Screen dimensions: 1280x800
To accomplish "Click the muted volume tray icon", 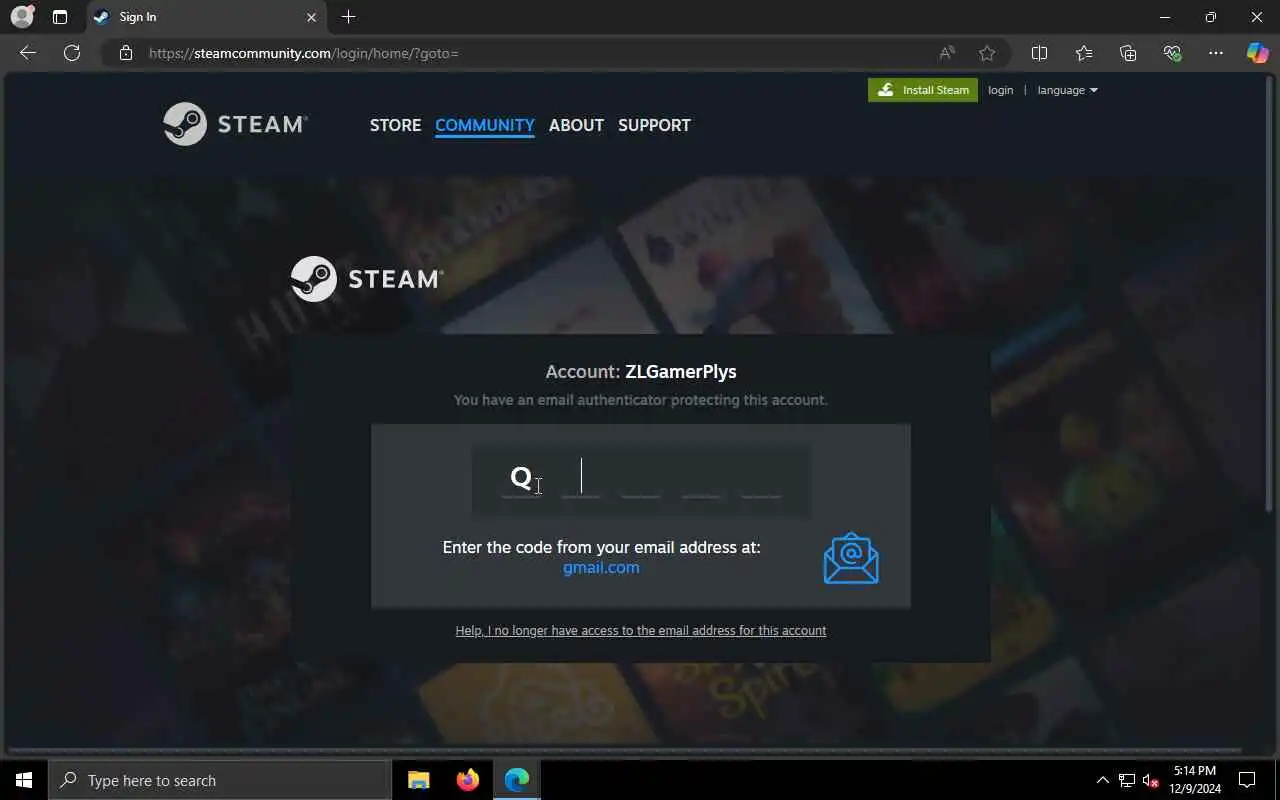I will pos(1151,780).
